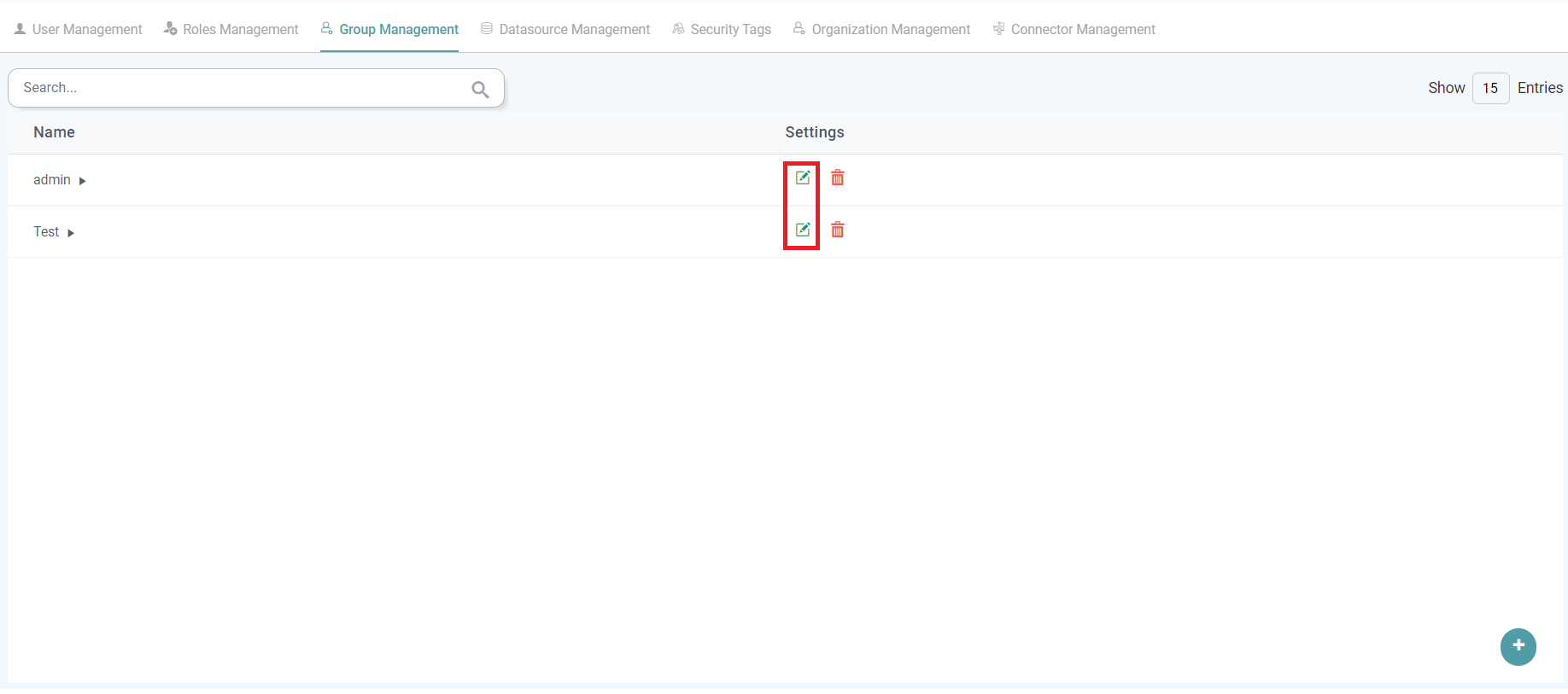Click the search magnifier icon
Screen dimensions: 1568x694
pyautogui.click(x=480, y=89)
